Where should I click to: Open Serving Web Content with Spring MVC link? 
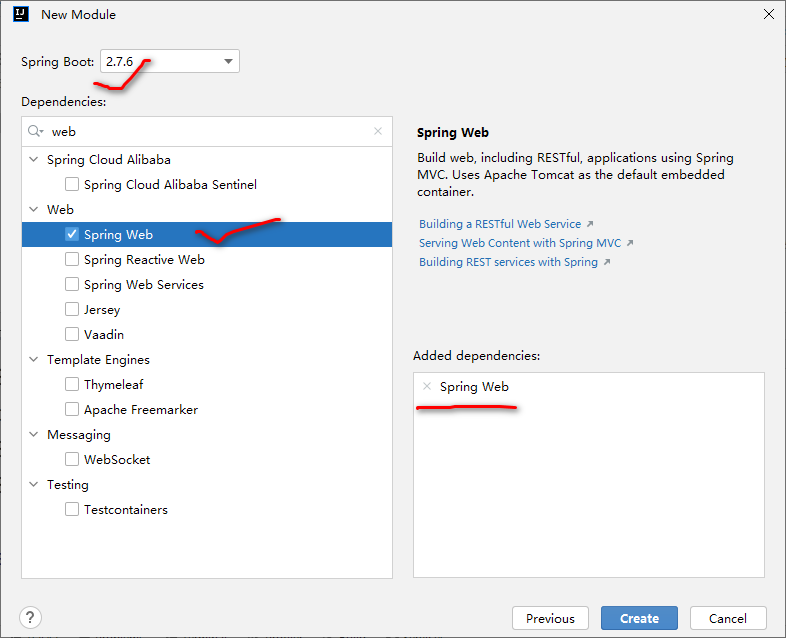point(520,243)
